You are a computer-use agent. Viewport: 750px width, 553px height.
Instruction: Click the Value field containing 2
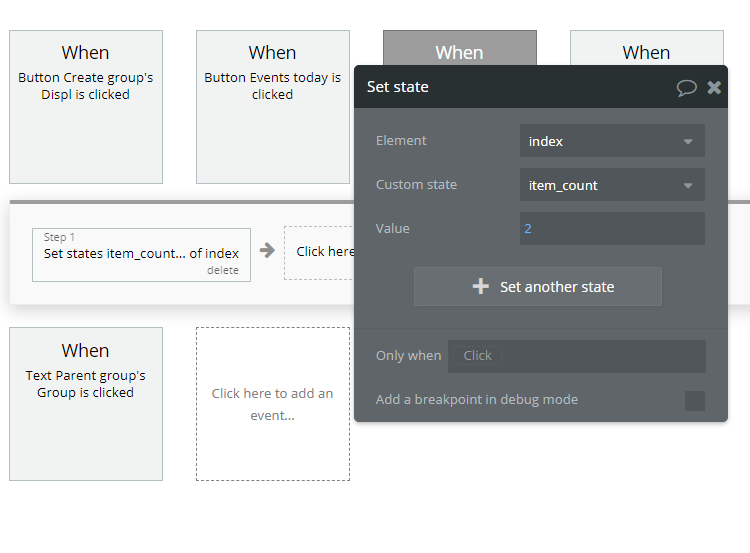tap(611, 229)
